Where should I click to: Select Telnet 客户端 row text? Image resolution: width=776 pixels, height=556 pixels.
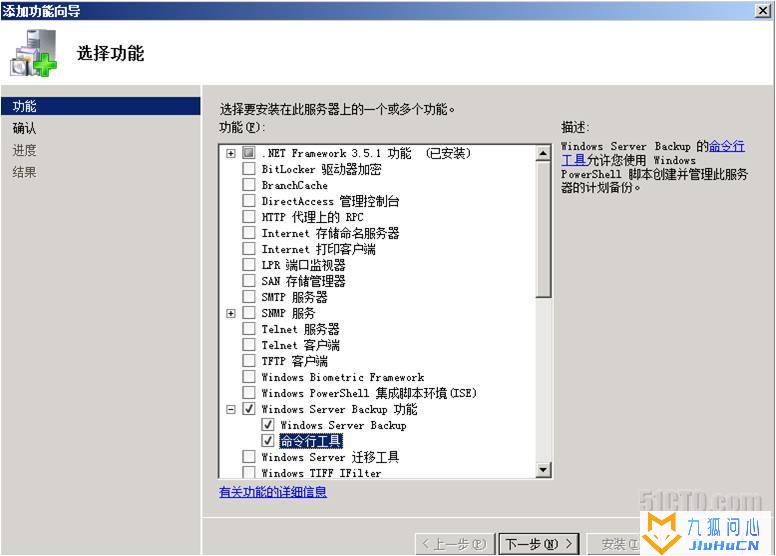point(300,345)
